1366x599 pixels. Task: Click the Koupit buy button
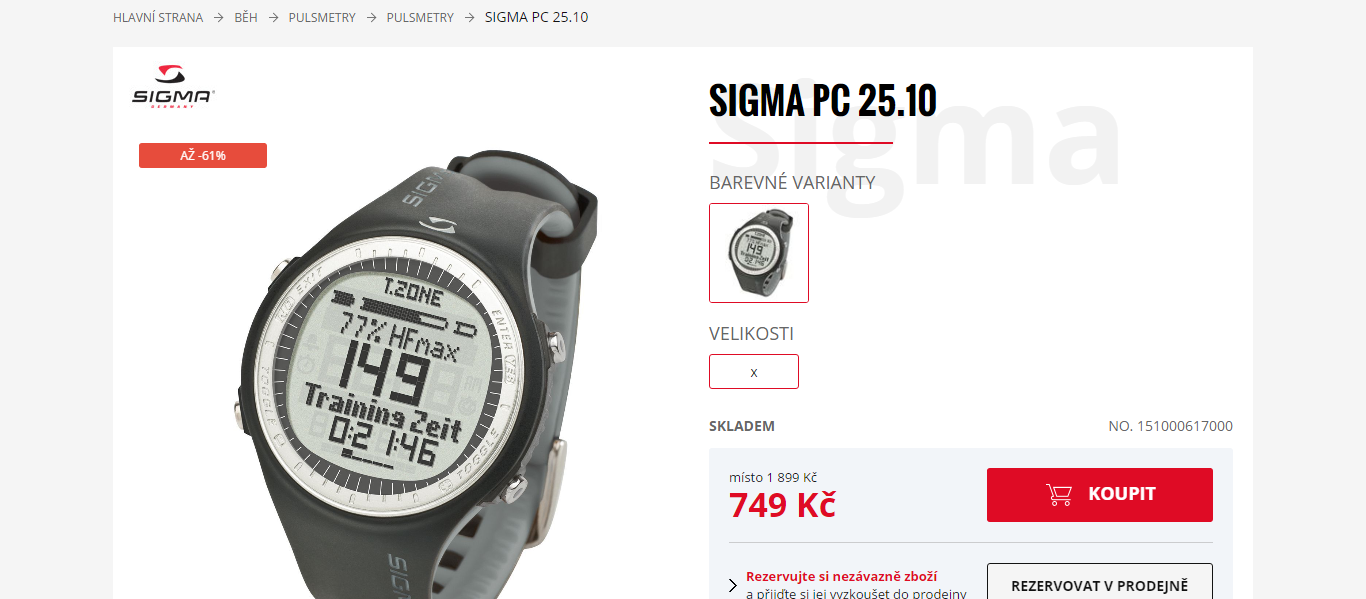point(1100,495)
